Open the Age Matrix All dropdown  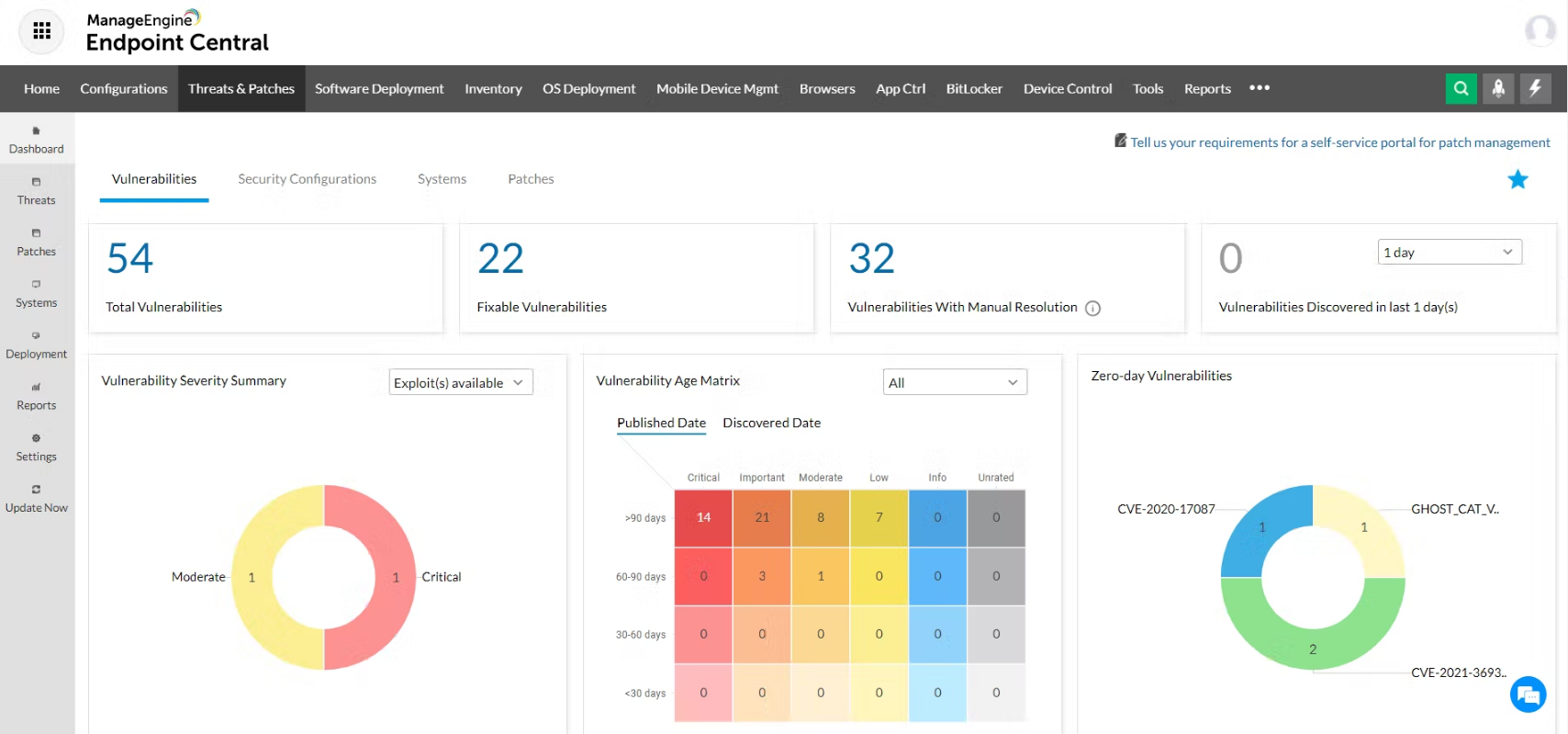tap(955, 382)
